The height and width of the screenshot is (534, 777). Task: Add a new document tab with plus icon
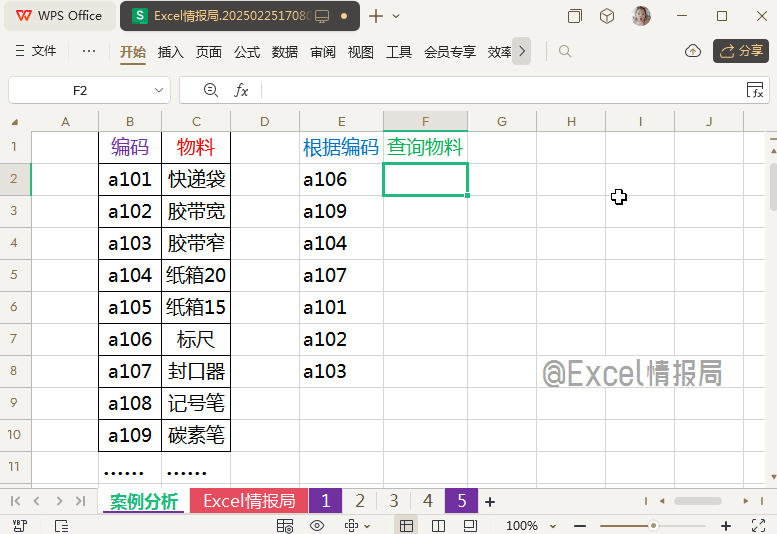(x=376, y=16)
